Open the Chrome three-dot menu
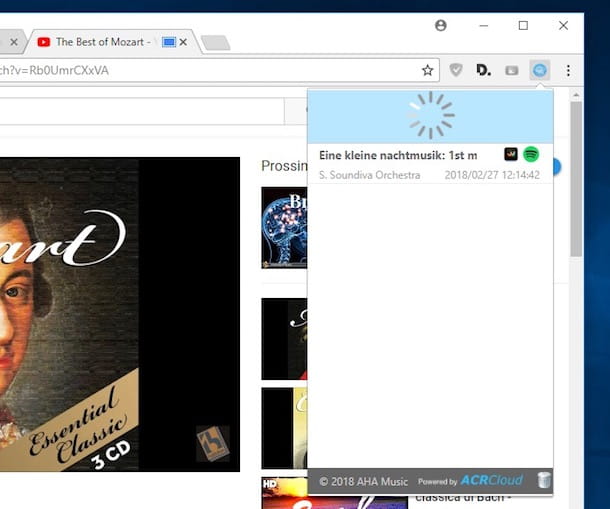Image resolution: width=610 pixels, height=509 pixels. (x=568, y=70)
